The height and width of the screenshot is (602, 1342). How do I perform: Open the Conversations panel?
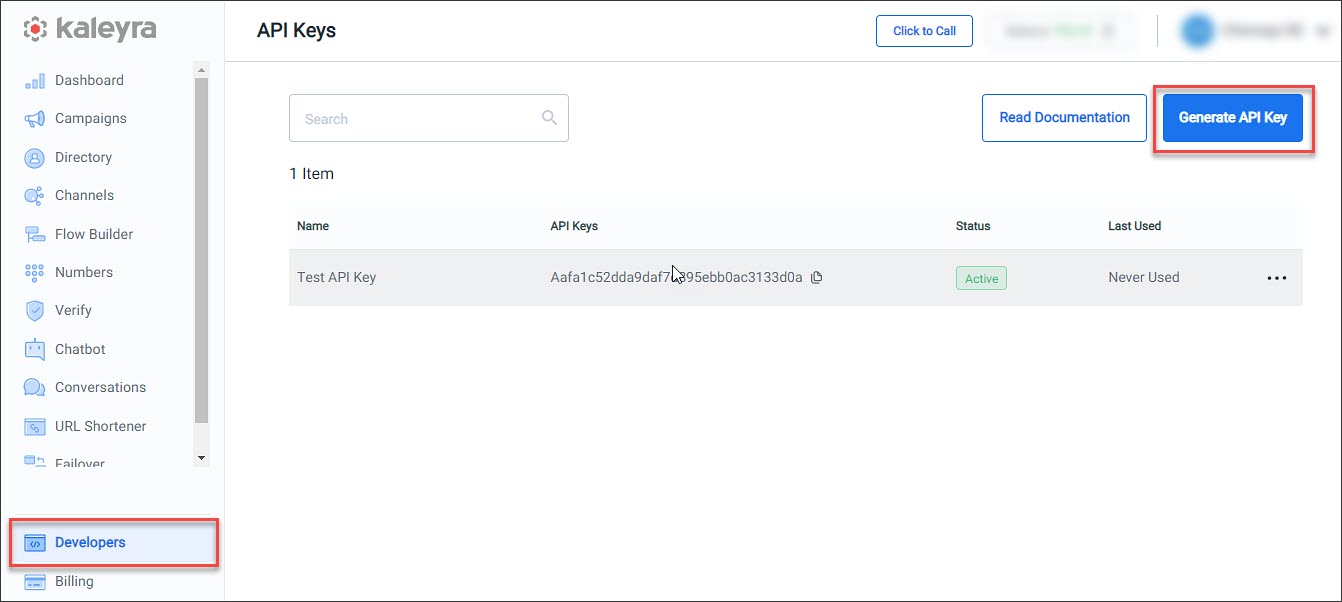point(101,387)
